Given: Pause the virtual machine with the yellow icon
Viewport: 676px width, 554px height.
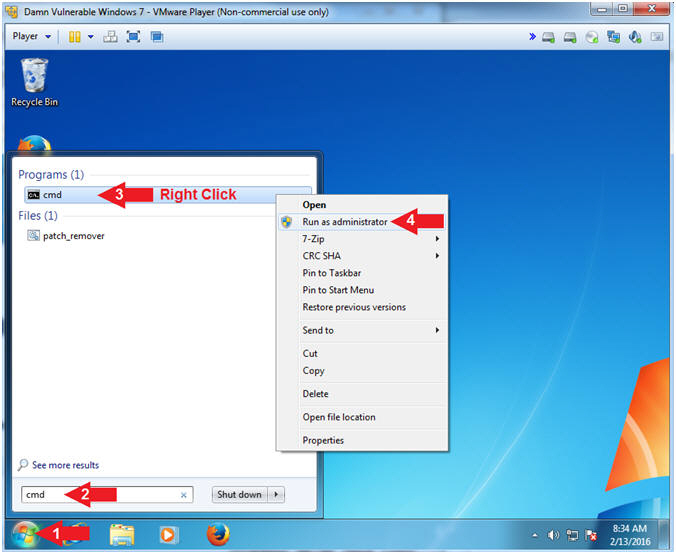Looking at the screenshot, I should [74, 37].
